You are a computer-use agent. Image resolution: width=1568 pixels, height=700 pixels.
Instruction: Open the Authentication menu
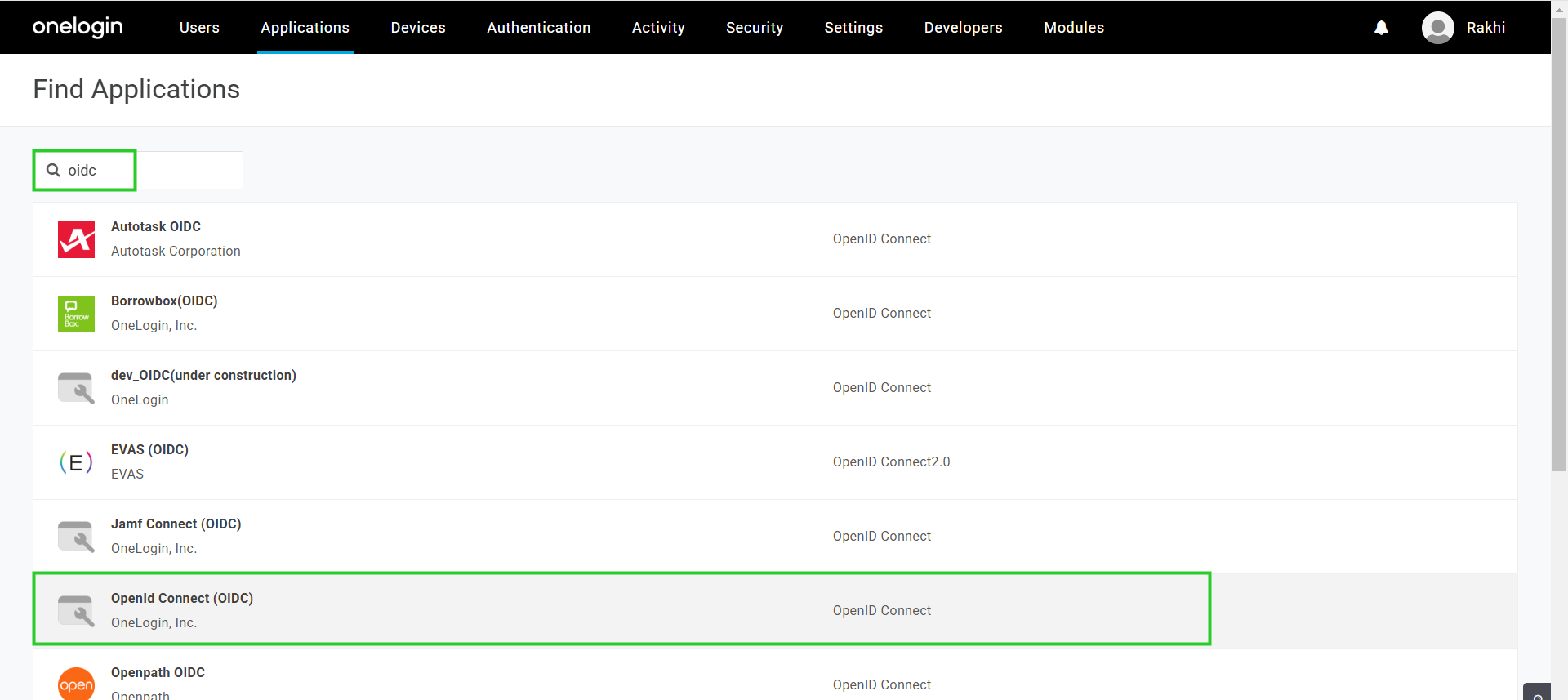[x=539, y=28]
